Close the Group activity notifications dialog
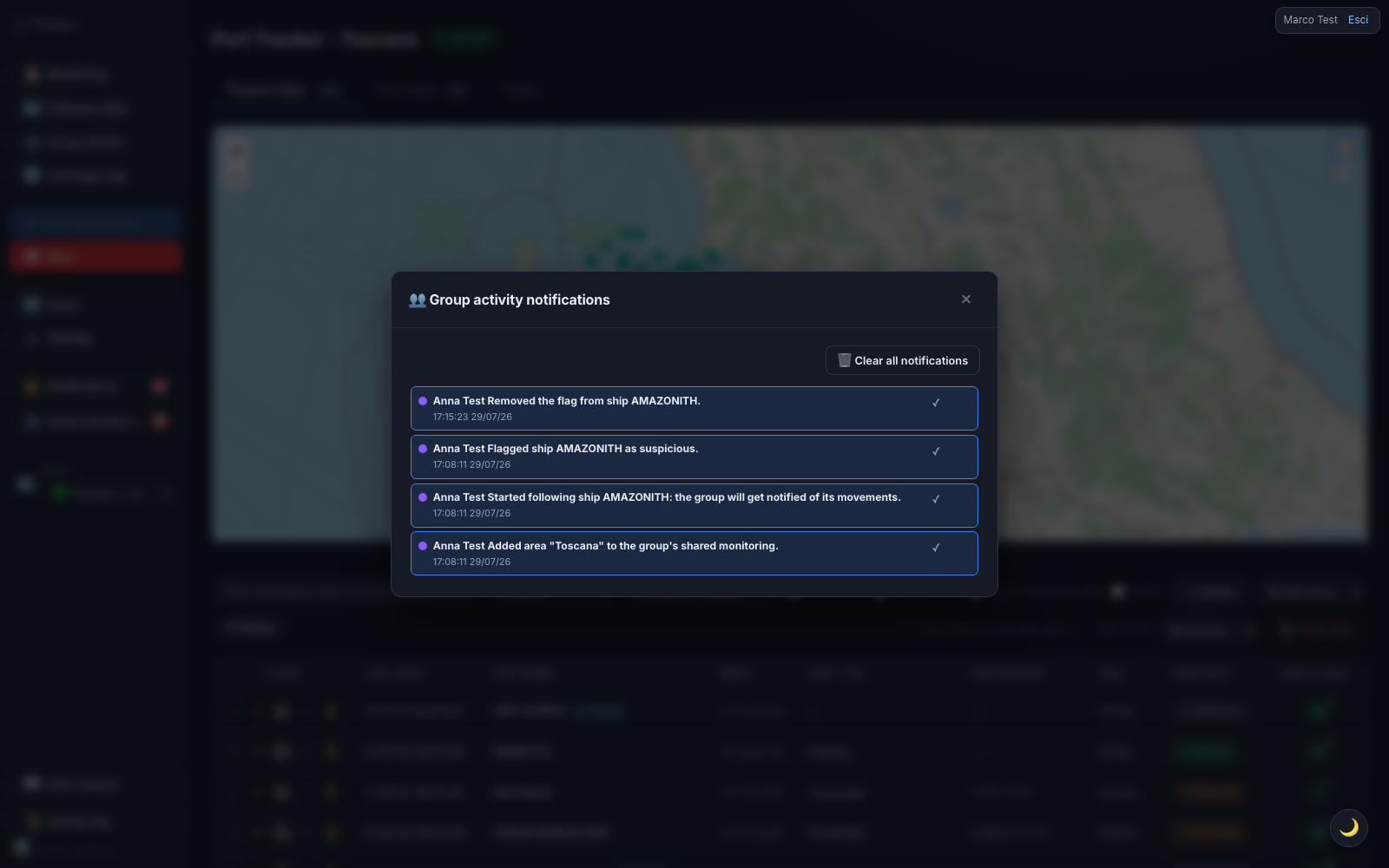 click(x=966, y=299)
